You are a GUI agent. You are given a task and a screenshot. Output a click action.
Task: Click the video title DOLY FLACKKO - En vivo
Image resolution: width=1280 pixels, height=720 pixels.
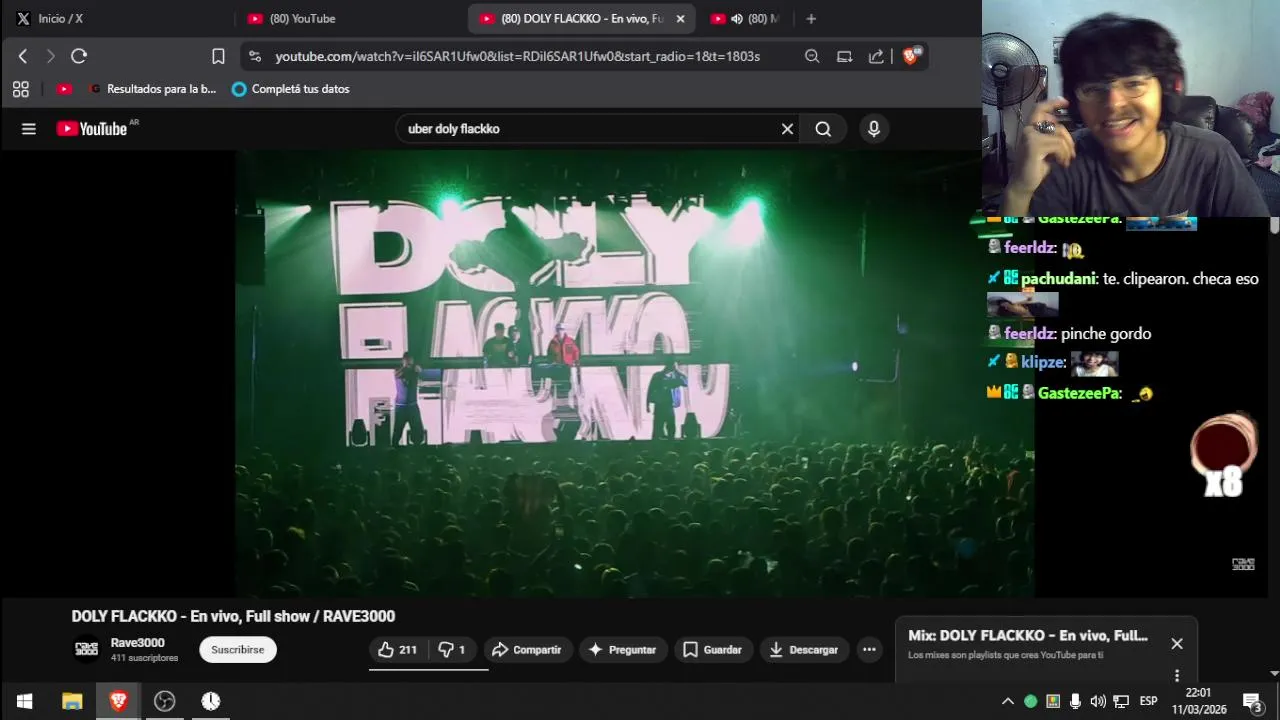pyautogui.click(x=233, y=616)
